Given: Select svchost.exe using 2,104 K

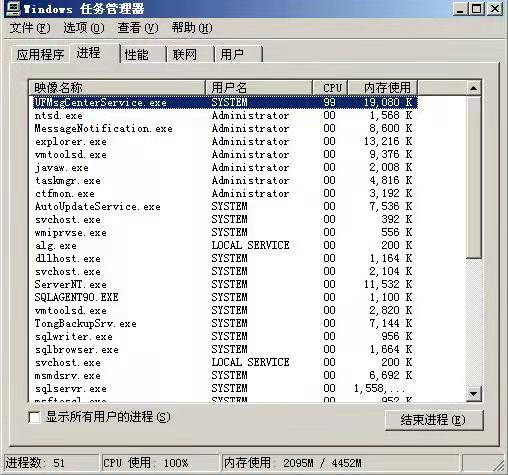Looking at the screenshot, I should (223, 271).
